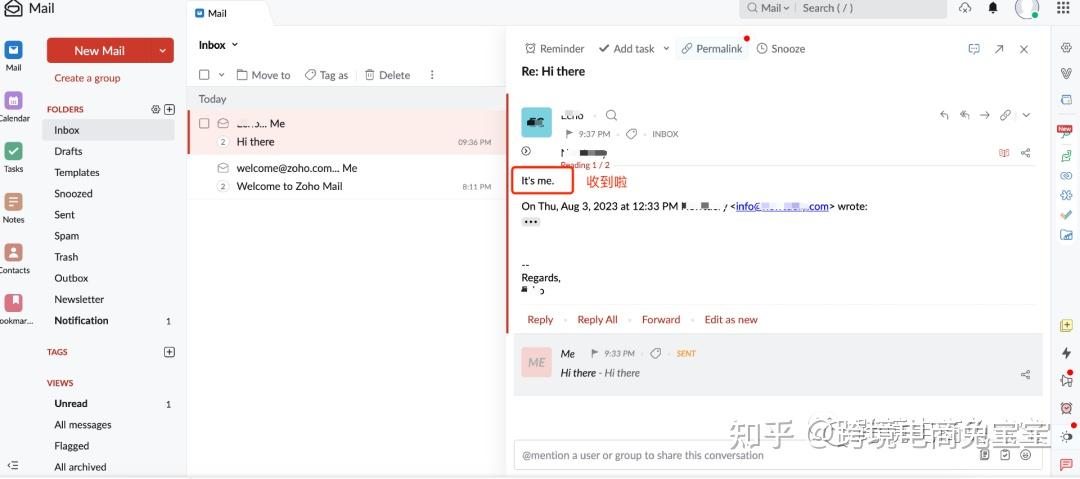Tick the select-all messages checkbox
1080x479 pixels.
(204, 75)
